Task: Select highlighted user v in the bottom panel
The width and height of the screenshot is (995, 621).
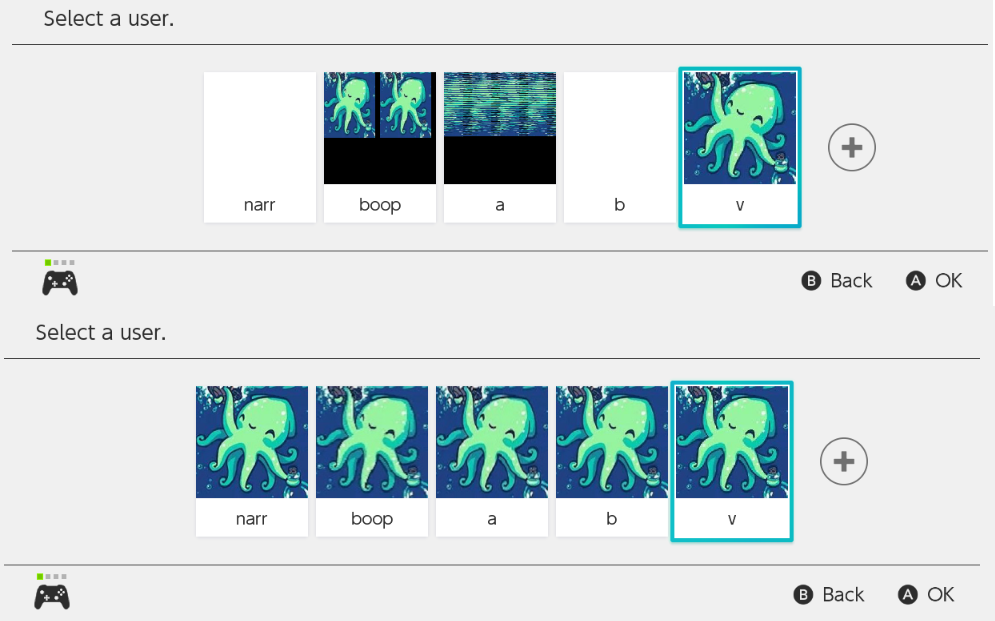Action: click(732, 461)
